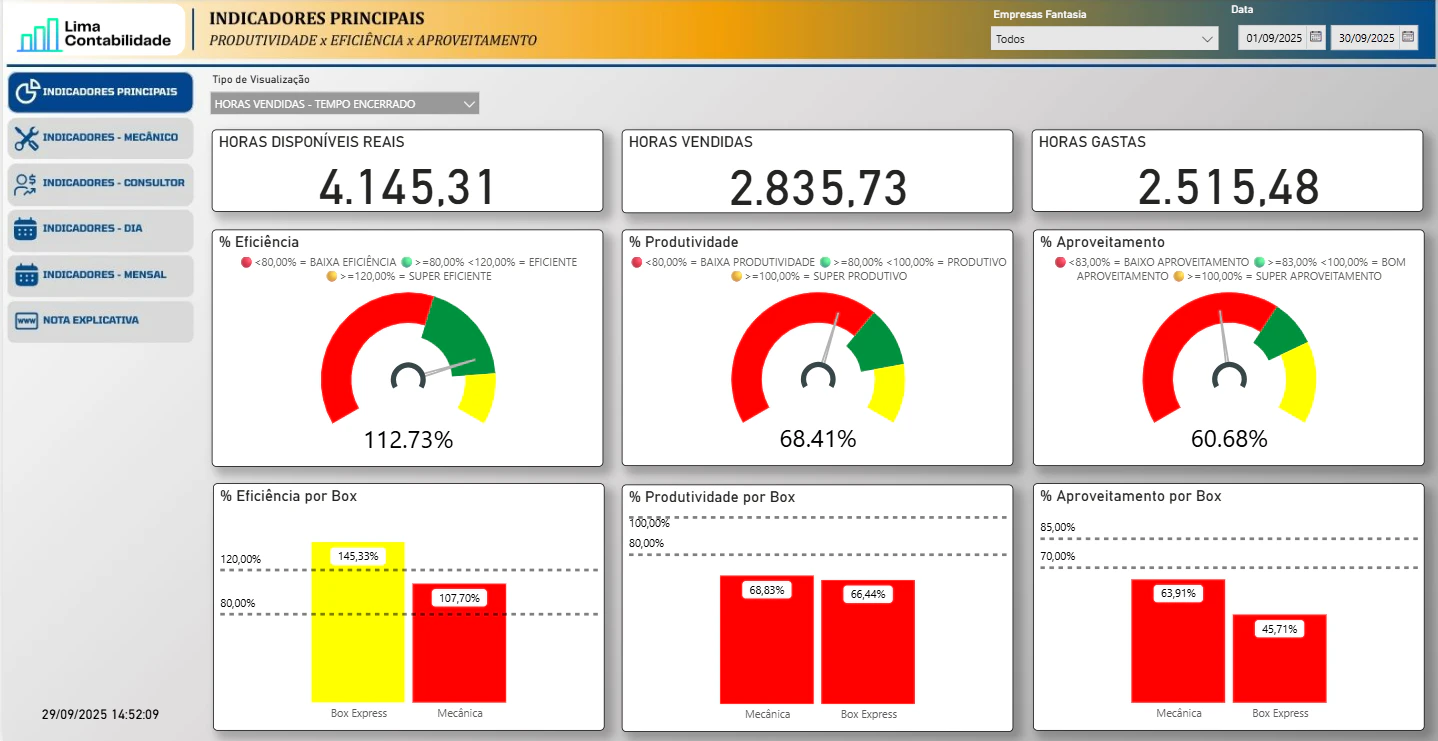Click the Horas Disponíveis Reais value 4.145,31
The width and height of the screenshot is (1438, 741).
[408, 188]
